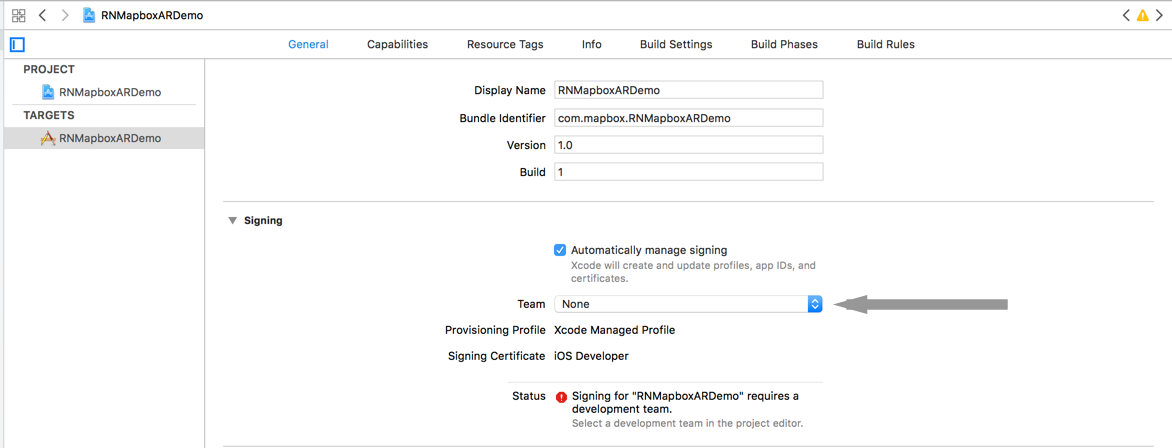Jump to next issue chevron at top right
This screenshot has width=1172, height=448.
[x=1160, y=16]
